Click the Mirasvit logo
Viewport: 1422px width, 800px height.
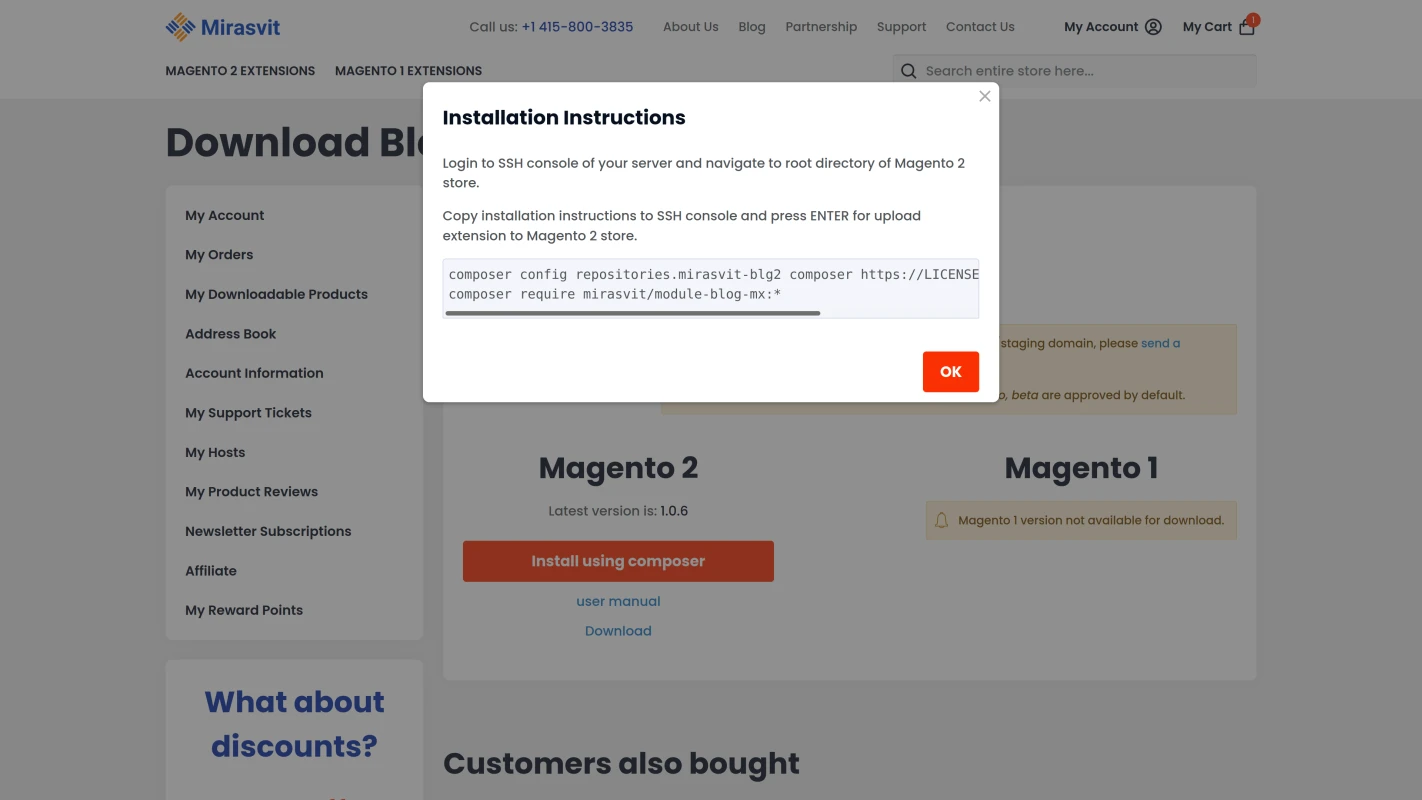click(223, 27)
